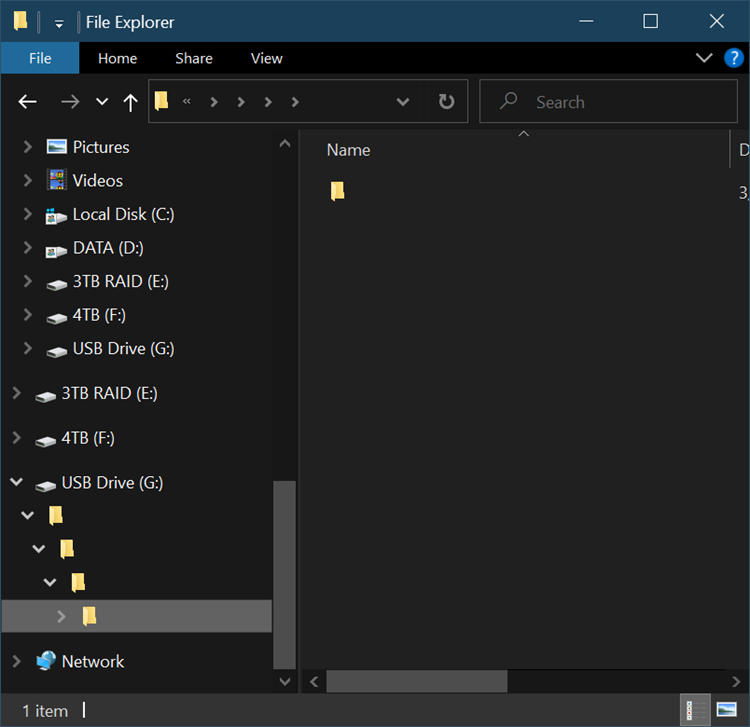Click the Local Disk (C:) drive icon

[x=56, y=216]
